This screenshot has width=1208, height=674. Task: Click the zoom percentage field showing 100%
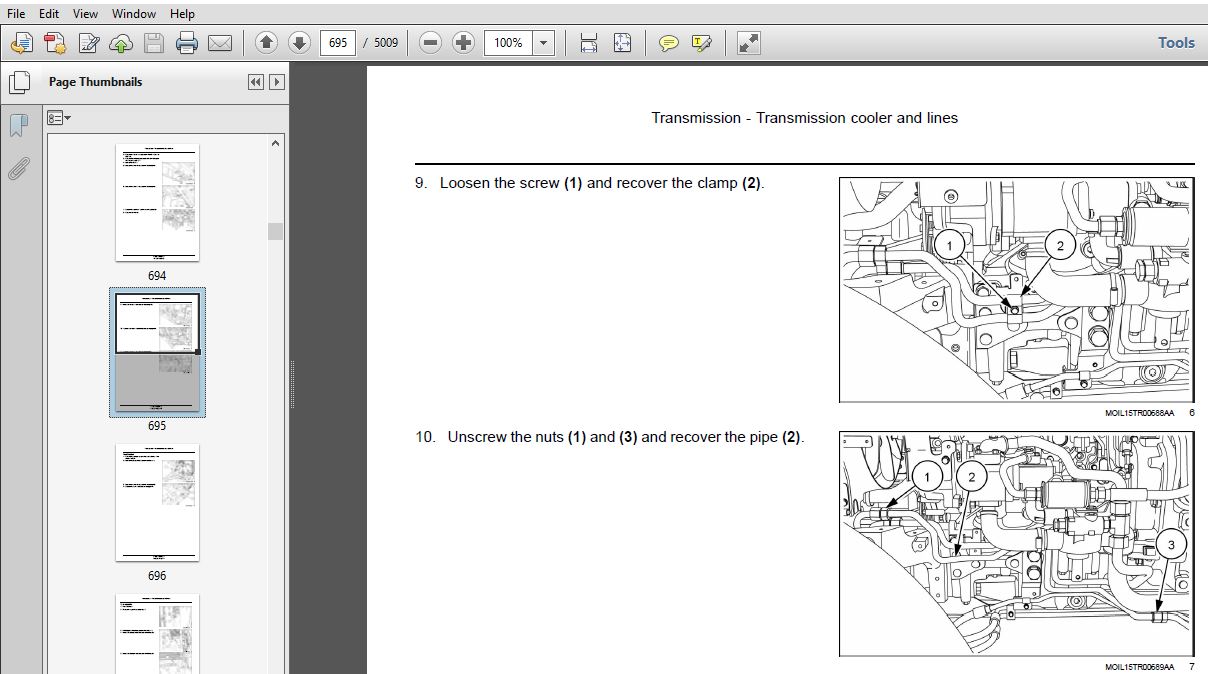[509, 43]
